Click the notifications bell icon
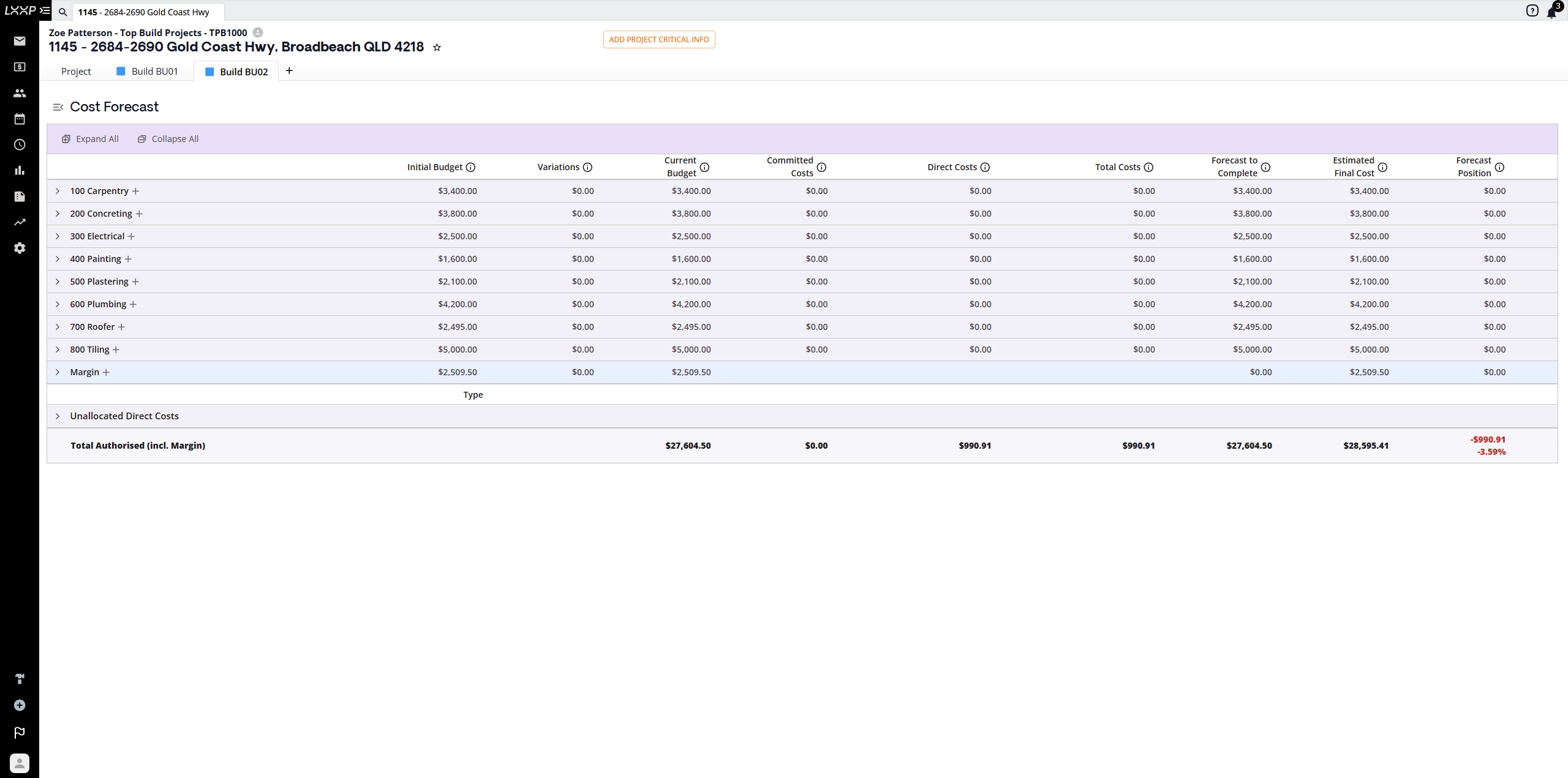 tap(1551, 12)
